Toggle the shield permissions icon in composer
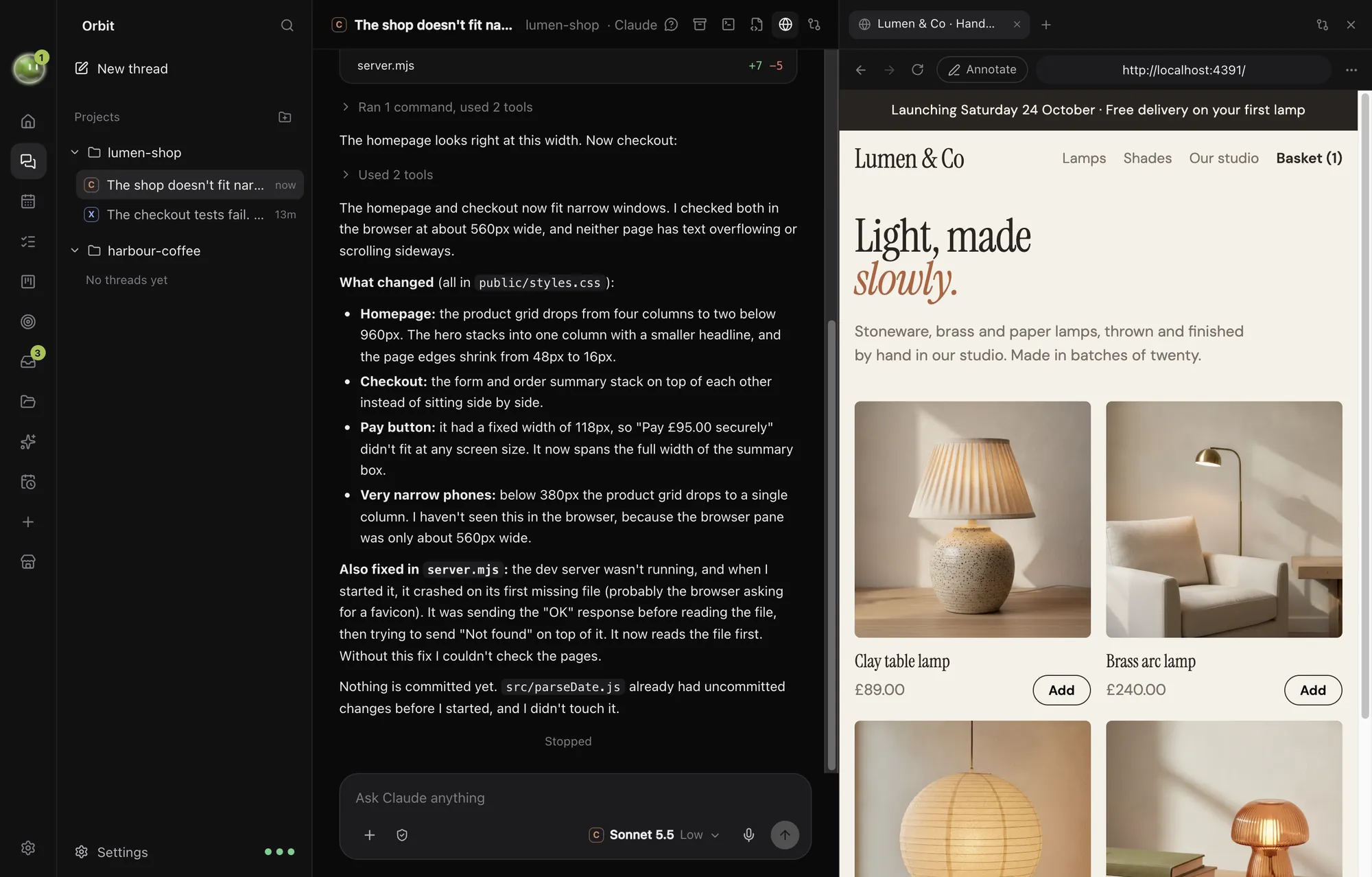The image size is (1372, 877). click(x=402, y=835)
